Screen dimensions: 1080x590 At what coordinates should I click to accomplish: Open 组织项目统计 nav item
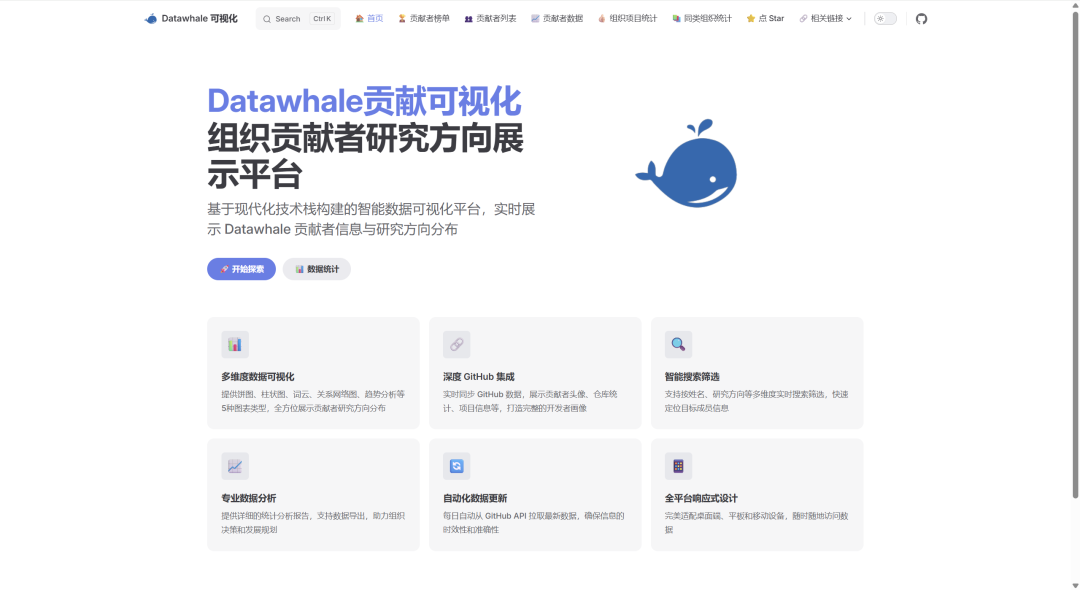(627, 19)
